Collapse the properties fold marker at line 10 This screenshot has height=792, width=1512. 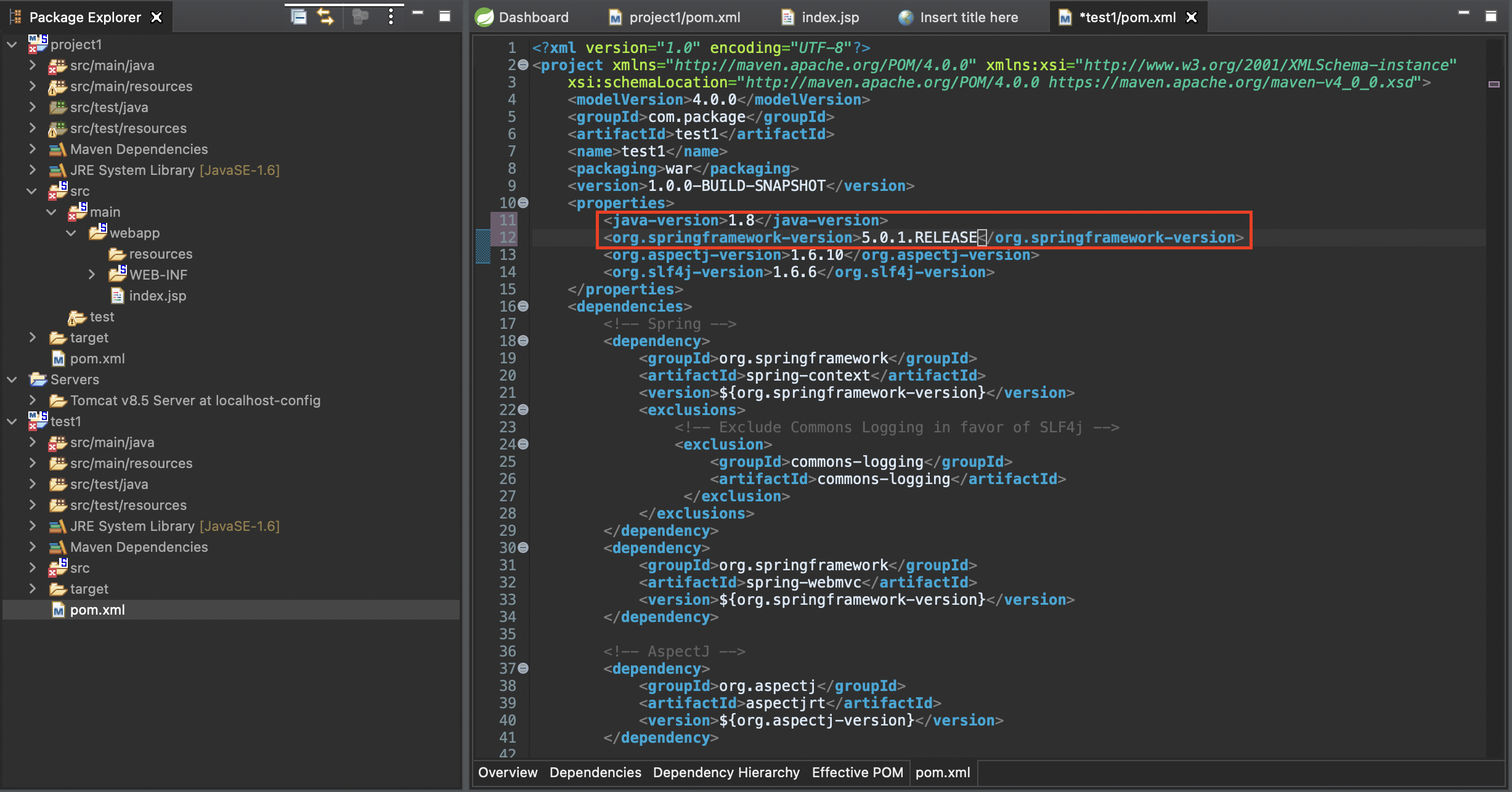click(x=523, y=203)
